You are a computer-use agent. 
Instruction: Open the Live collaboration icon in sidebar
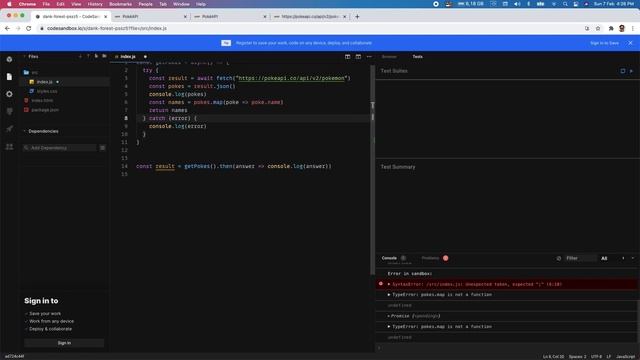(9, 147)
